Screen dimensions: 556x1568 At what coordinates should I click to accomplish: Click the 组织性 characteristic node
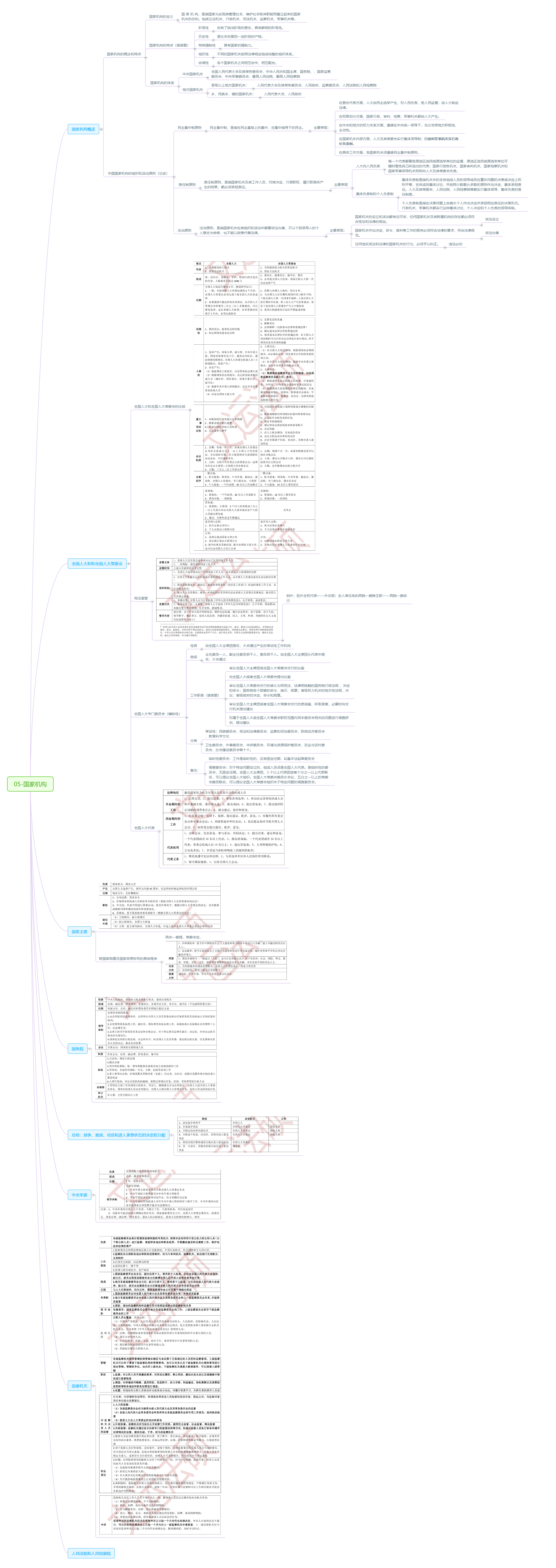coord(203,54)
